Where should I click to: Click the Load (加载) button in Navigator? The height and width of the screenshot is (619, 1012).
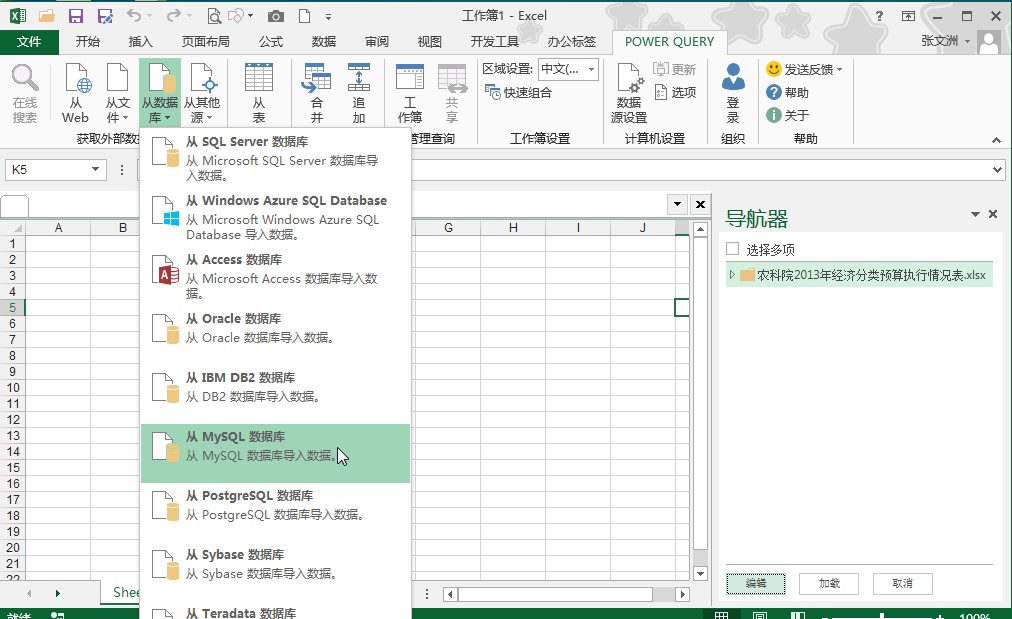pyautogui.click(x=829, y=583)
